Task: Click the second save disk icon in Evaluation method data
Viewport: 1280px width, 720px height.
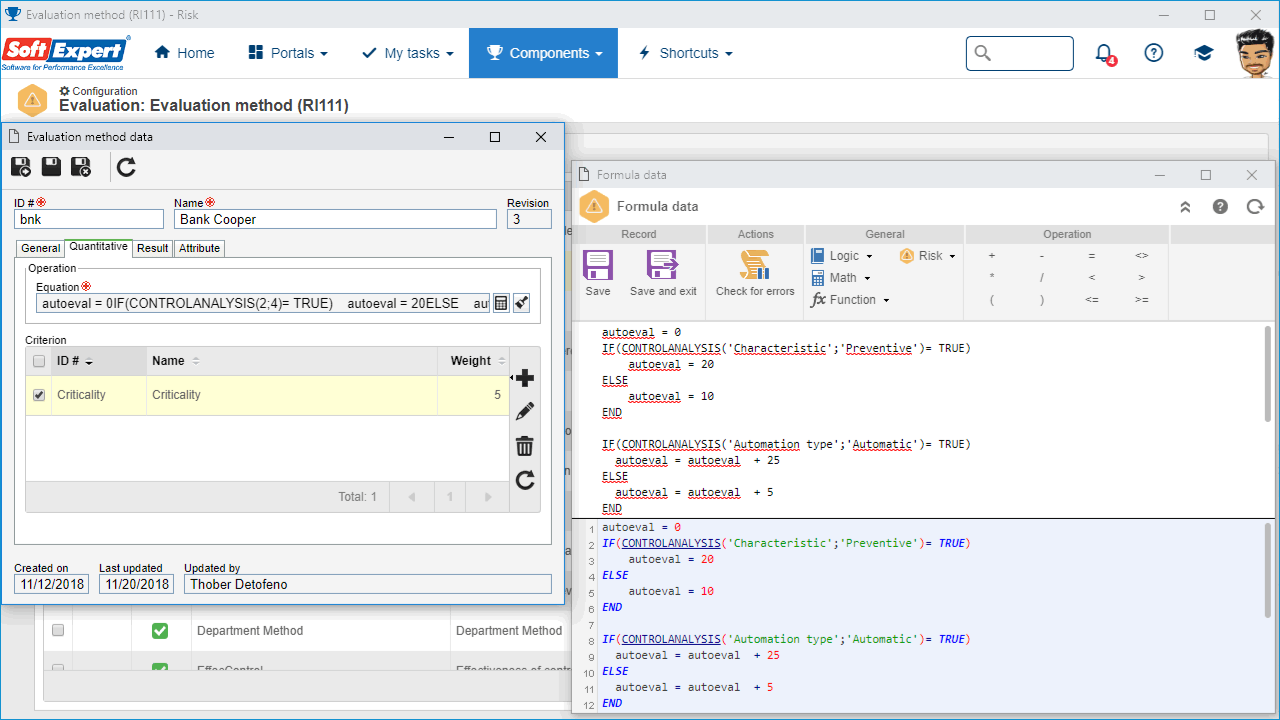Action: tap(51, 167)
